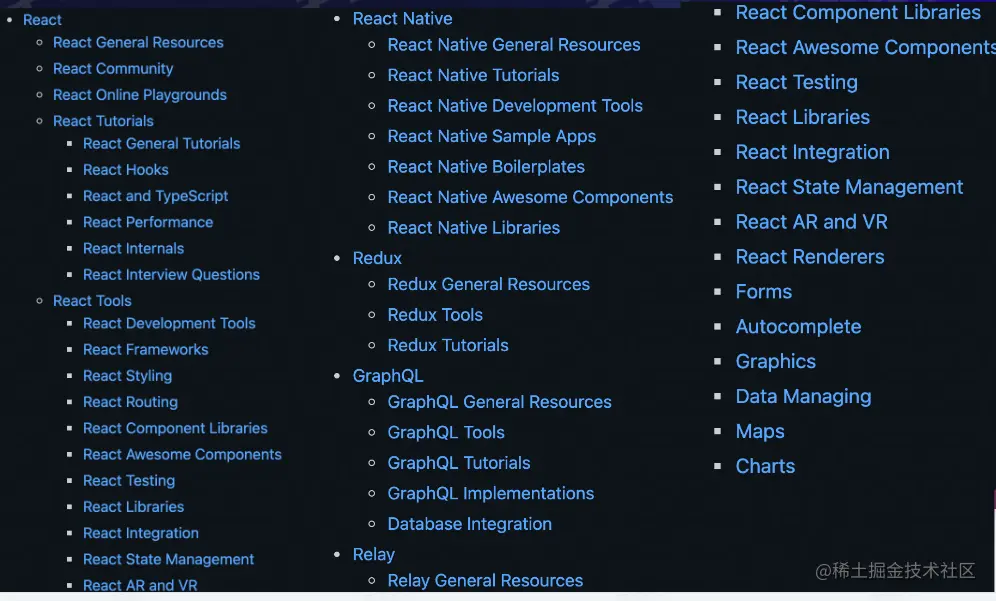Open the top-level "React" link
996x601 pixels.
click(x=42, y=20)
